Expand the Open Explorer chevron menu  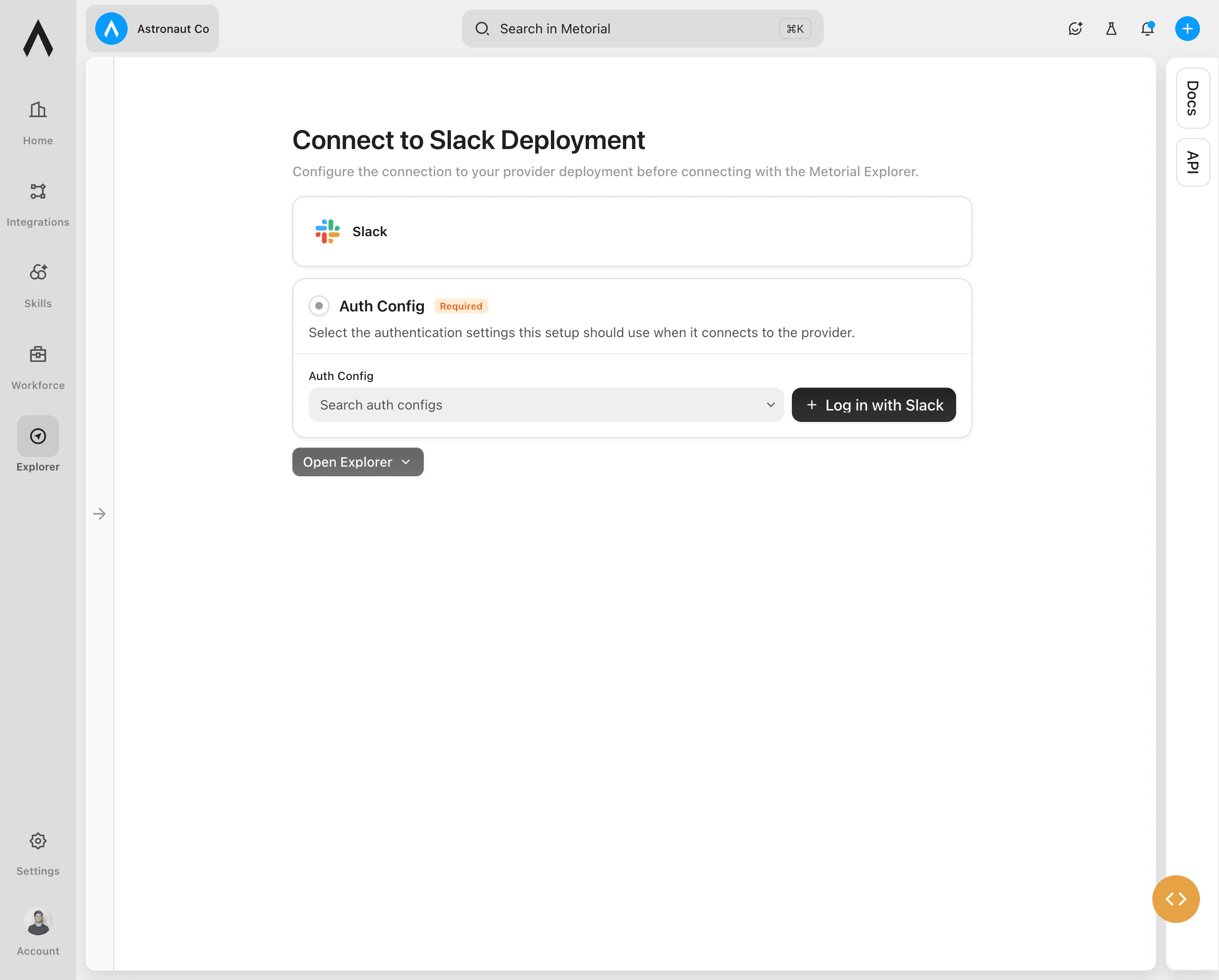(406, 462)
